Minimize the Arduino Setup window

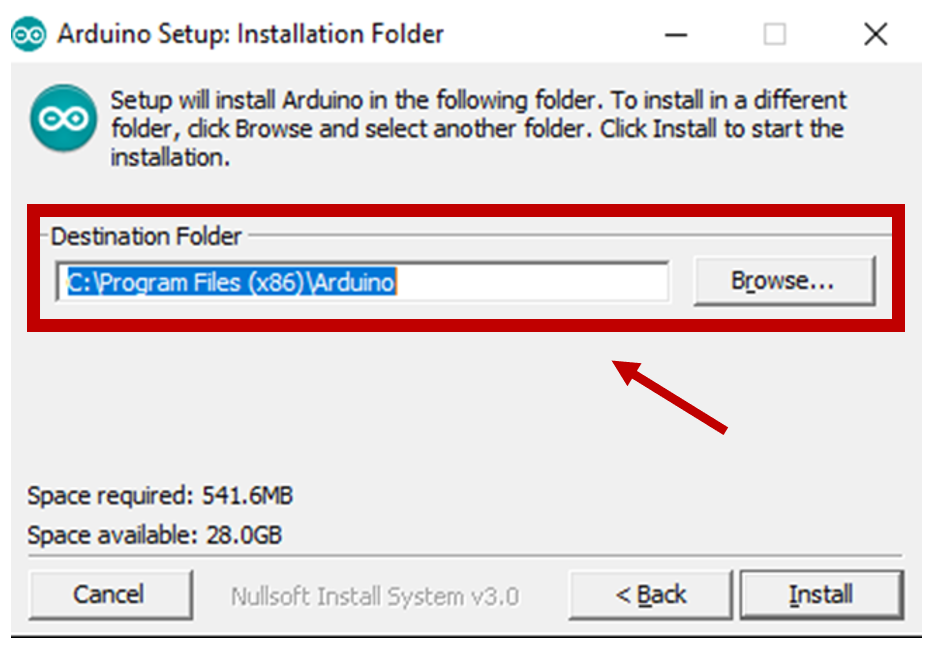pos(675,34)
